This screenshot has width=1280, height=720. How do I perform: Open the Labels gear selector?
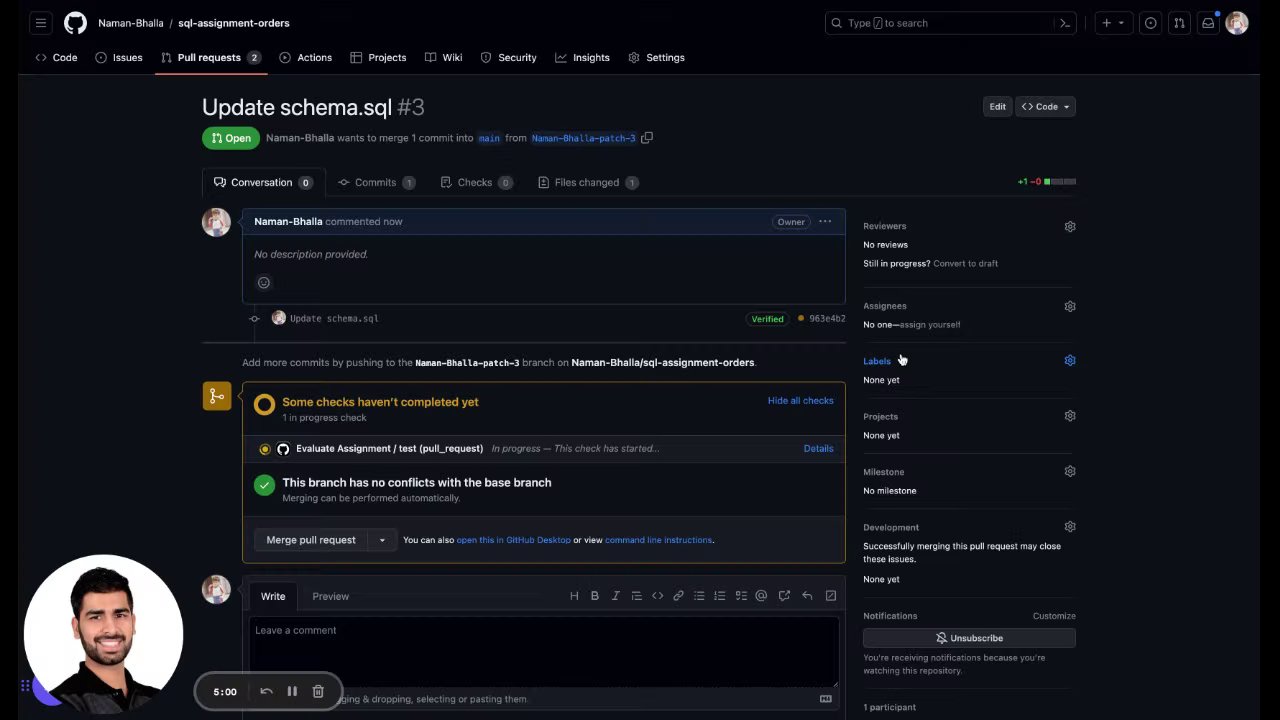(1070, 361)
